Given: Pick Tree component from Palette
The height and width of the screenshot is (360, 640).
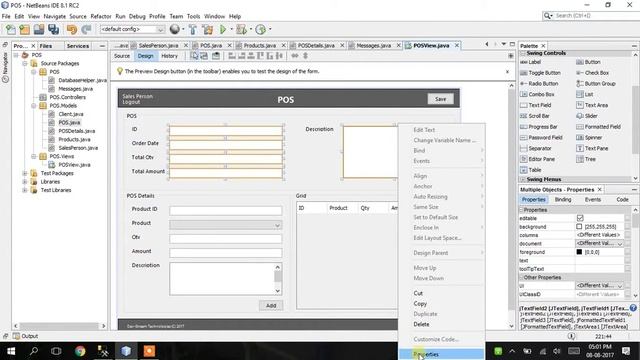Looking at the screenshot, I should (x=586, y=159).
